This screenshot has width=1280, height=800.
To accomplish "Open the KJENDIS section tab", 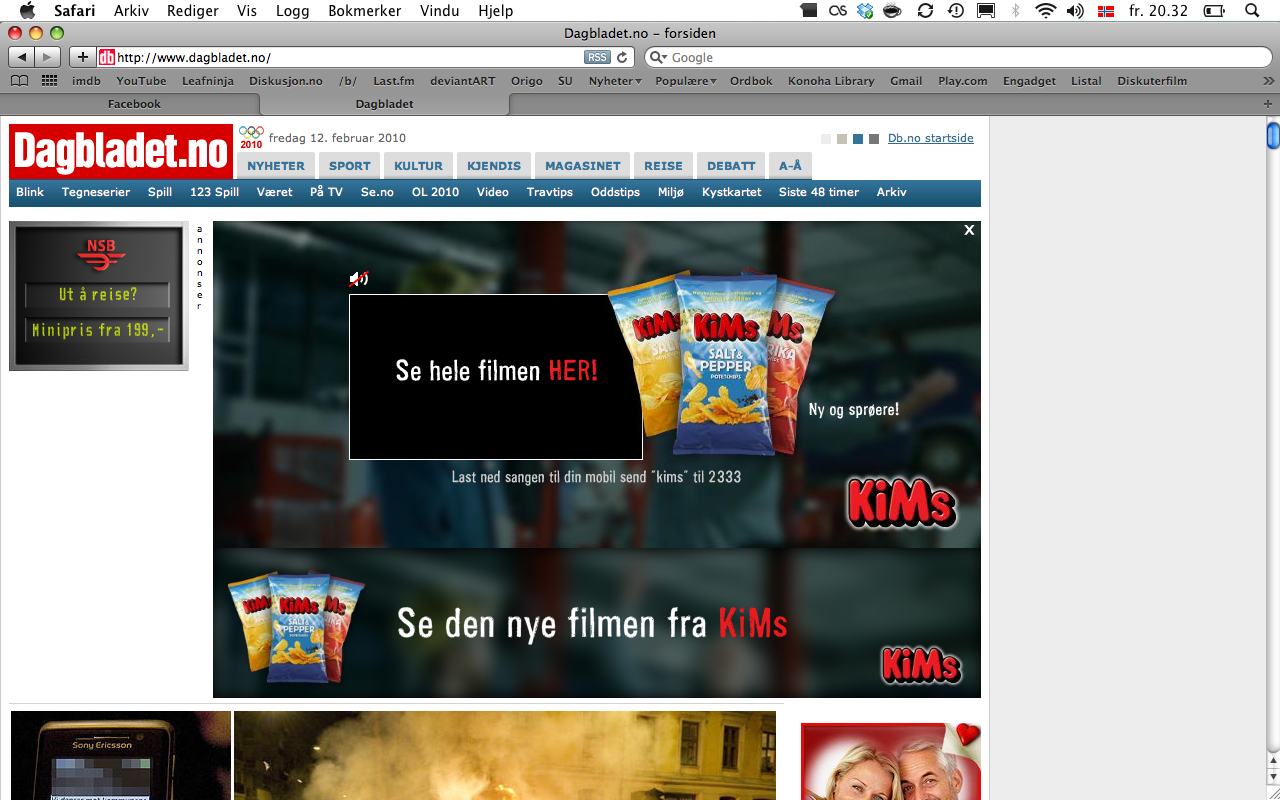I will click(x=494, y=166).
